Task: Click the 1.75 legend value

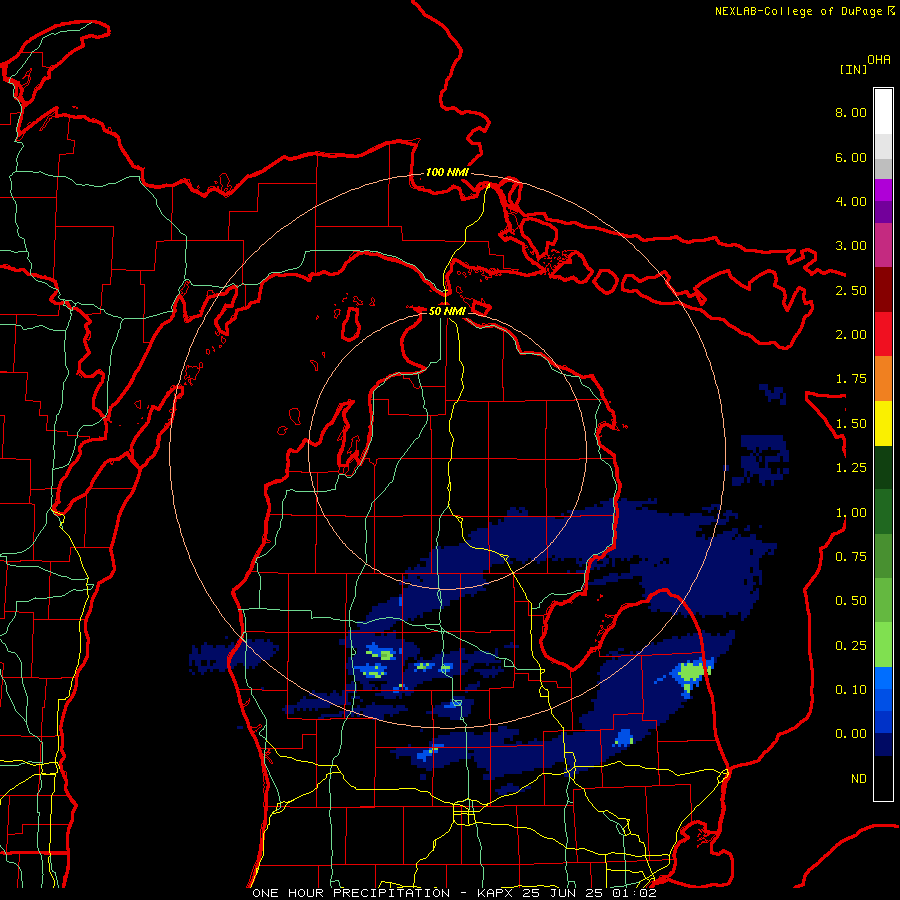Action: (x=851, y=379)
